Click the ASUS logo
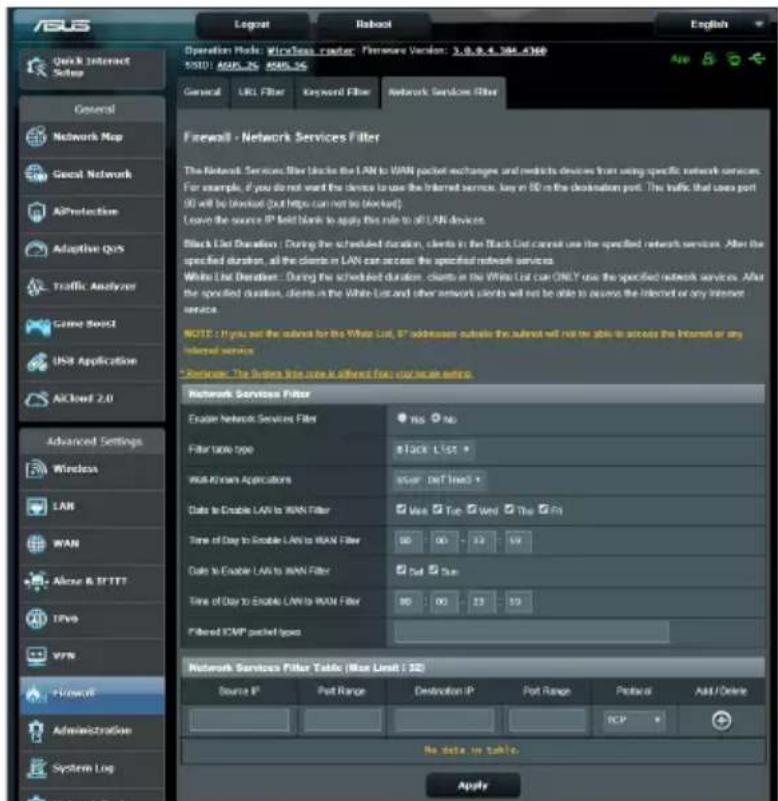The image size is (778, 801). pyautogui.click(x=62, y=25)
